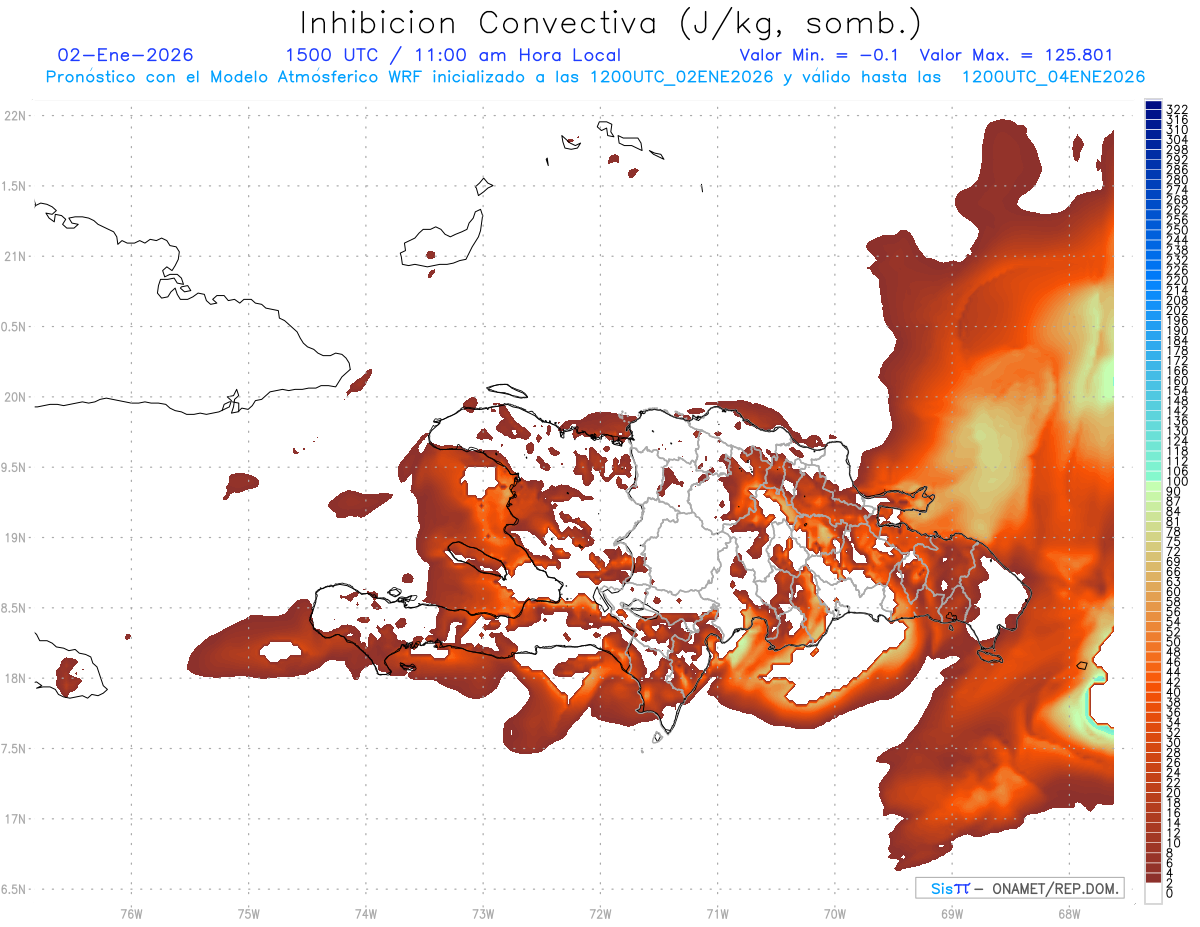
Task: Click the "73W" longitude label
Action: tap(483, 913)
